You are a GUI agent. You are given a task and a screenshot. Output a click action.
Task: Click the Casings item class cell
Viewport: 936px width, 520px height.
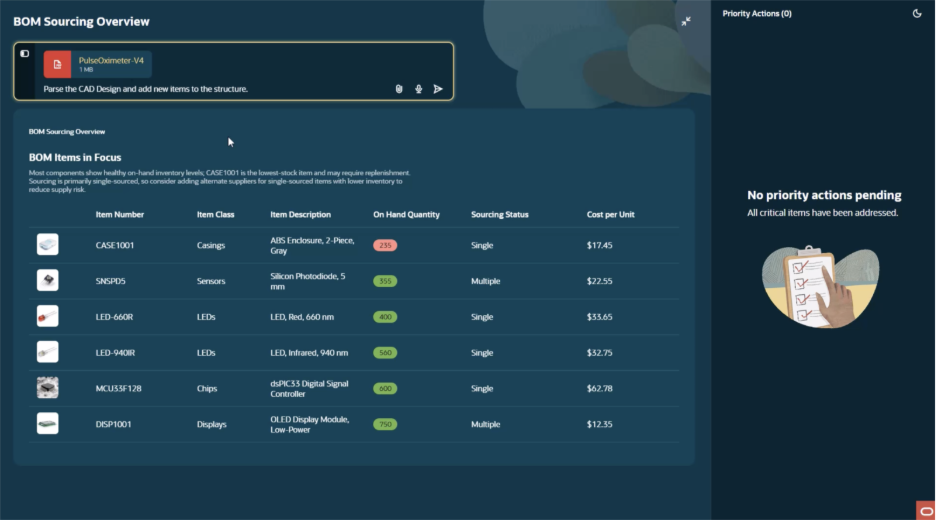211,245
